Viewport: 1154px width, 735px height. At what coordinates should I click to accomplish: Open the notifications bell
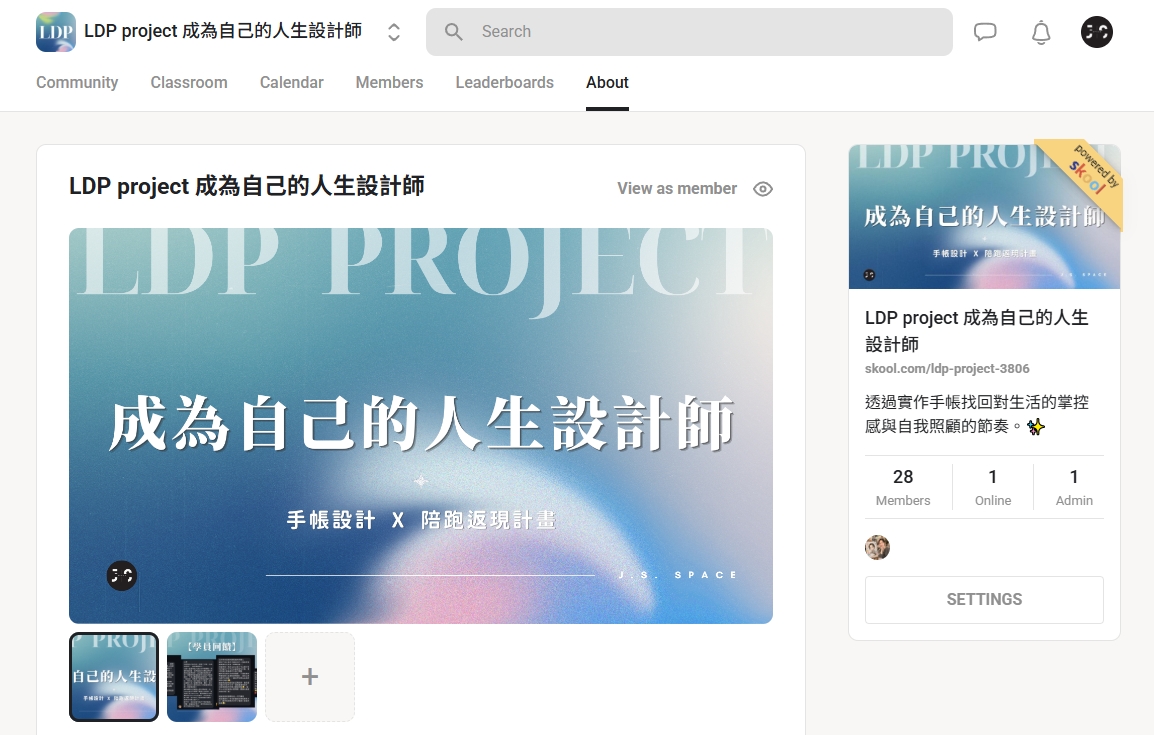coord(1041,32)
